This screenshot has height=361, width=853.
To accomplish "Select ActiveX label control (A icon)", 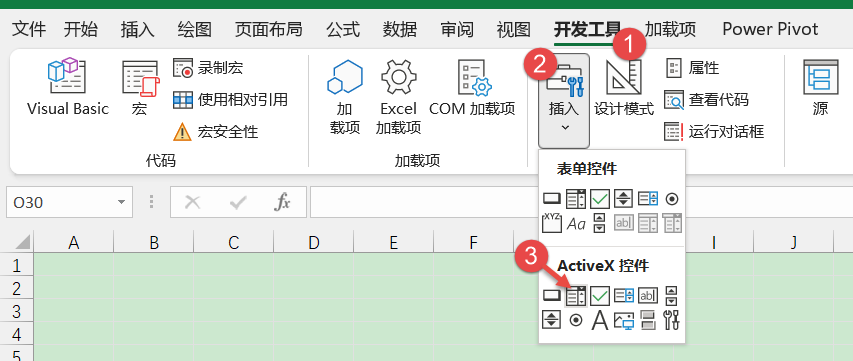I will click(599, 320).
